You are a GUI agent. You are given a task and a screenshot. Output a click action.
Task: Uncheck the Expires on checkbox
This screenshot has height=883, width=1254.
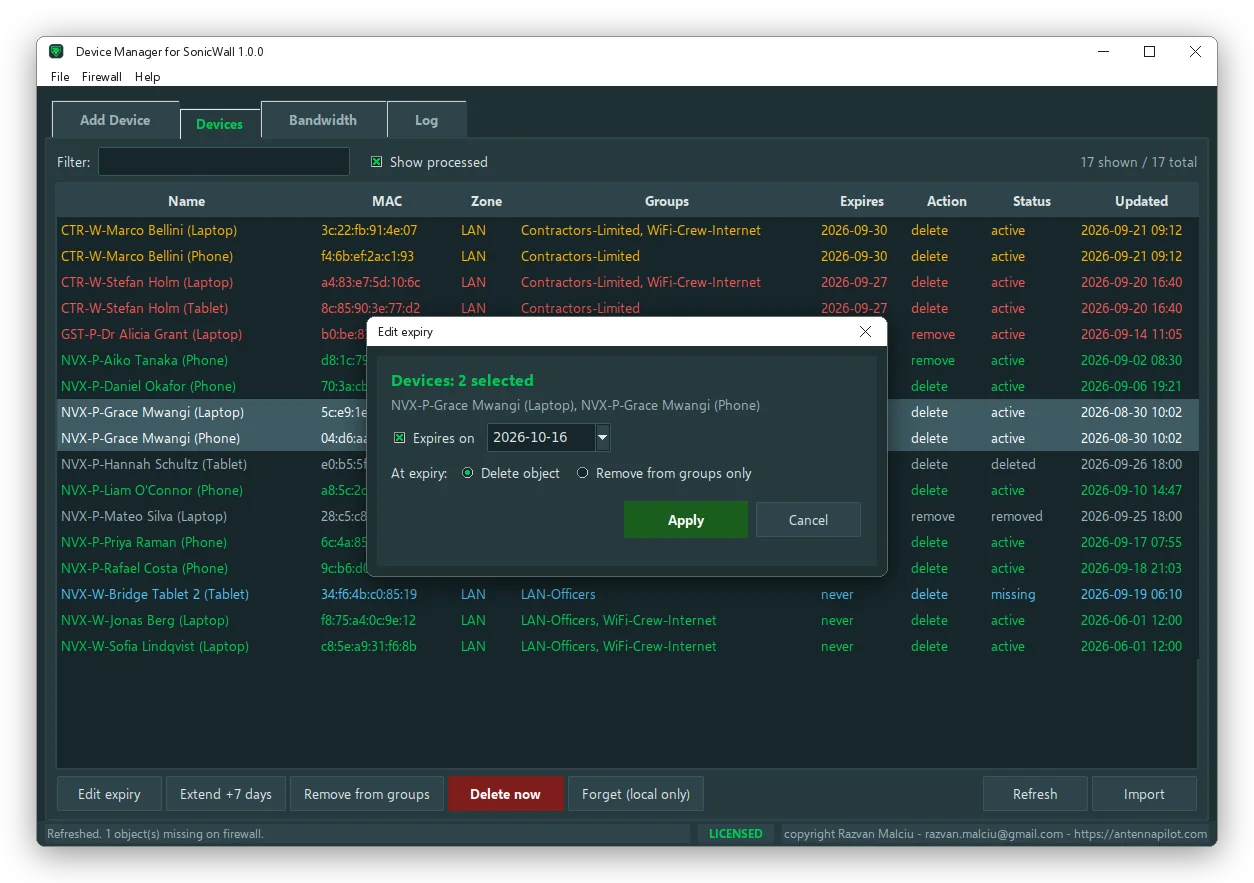coord(399,438)
